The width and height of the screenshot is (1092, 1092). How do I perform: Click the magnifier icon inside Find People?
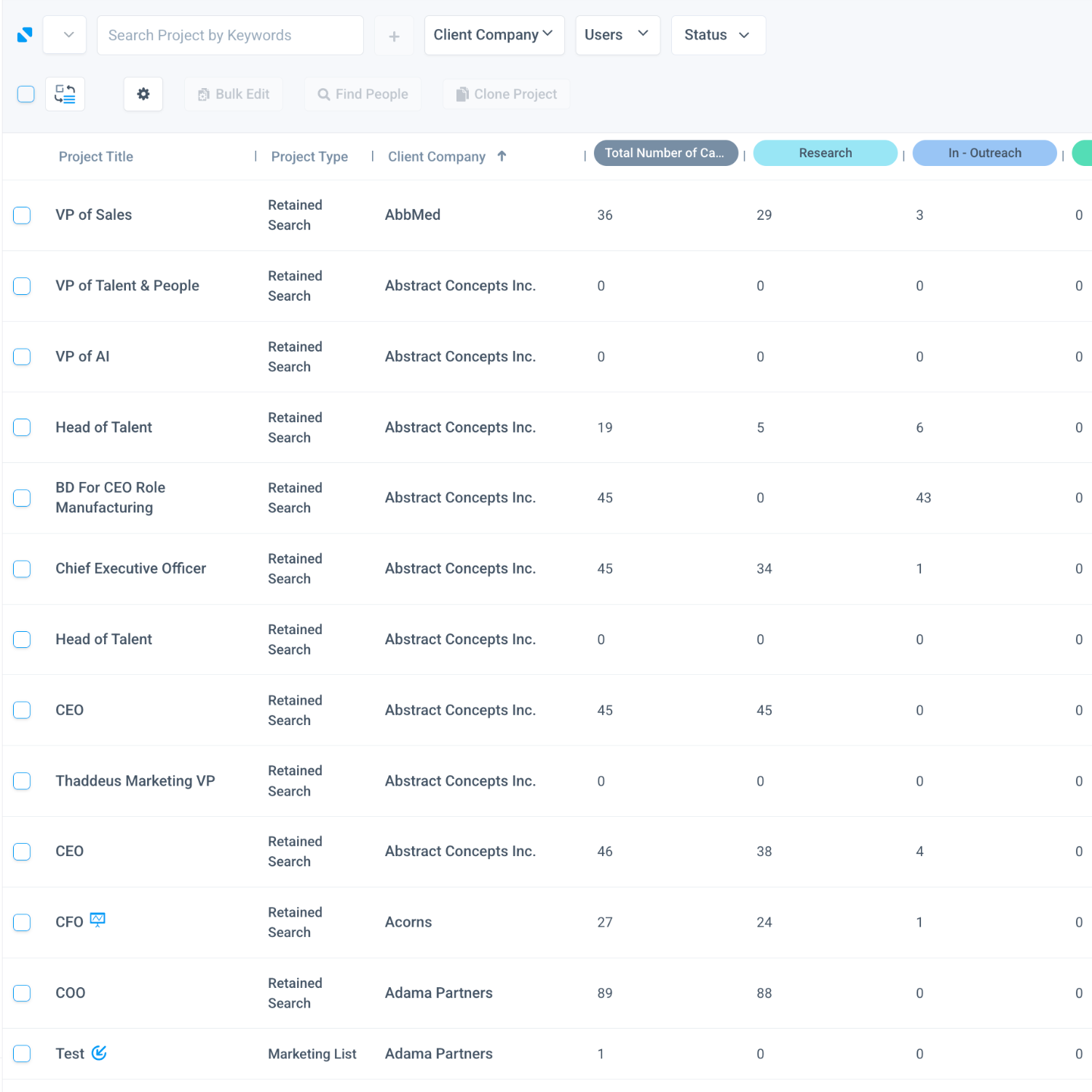(x=323, y=94)
